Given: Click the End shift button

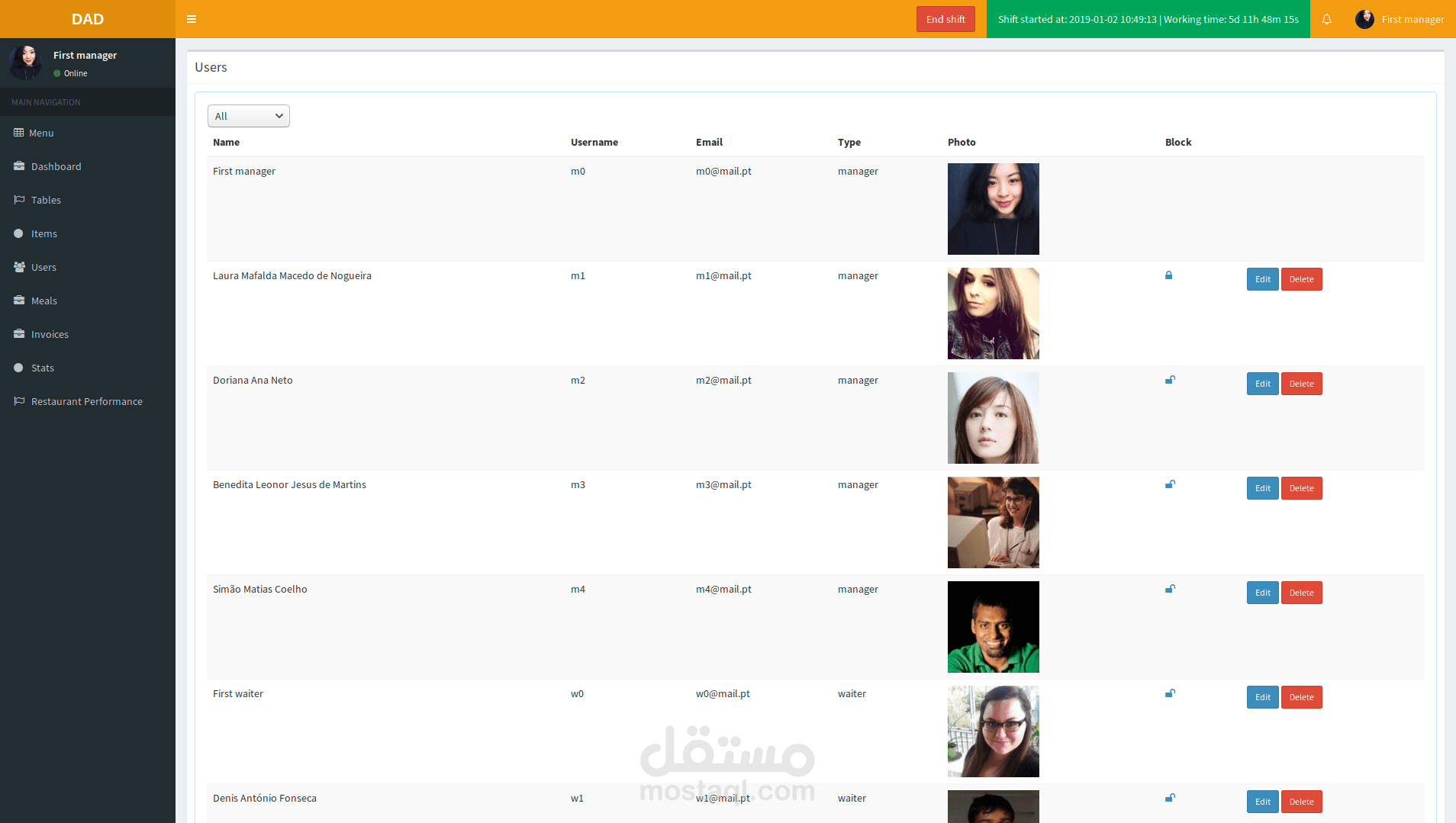Looking at the screenshot, I should (945, 19).
